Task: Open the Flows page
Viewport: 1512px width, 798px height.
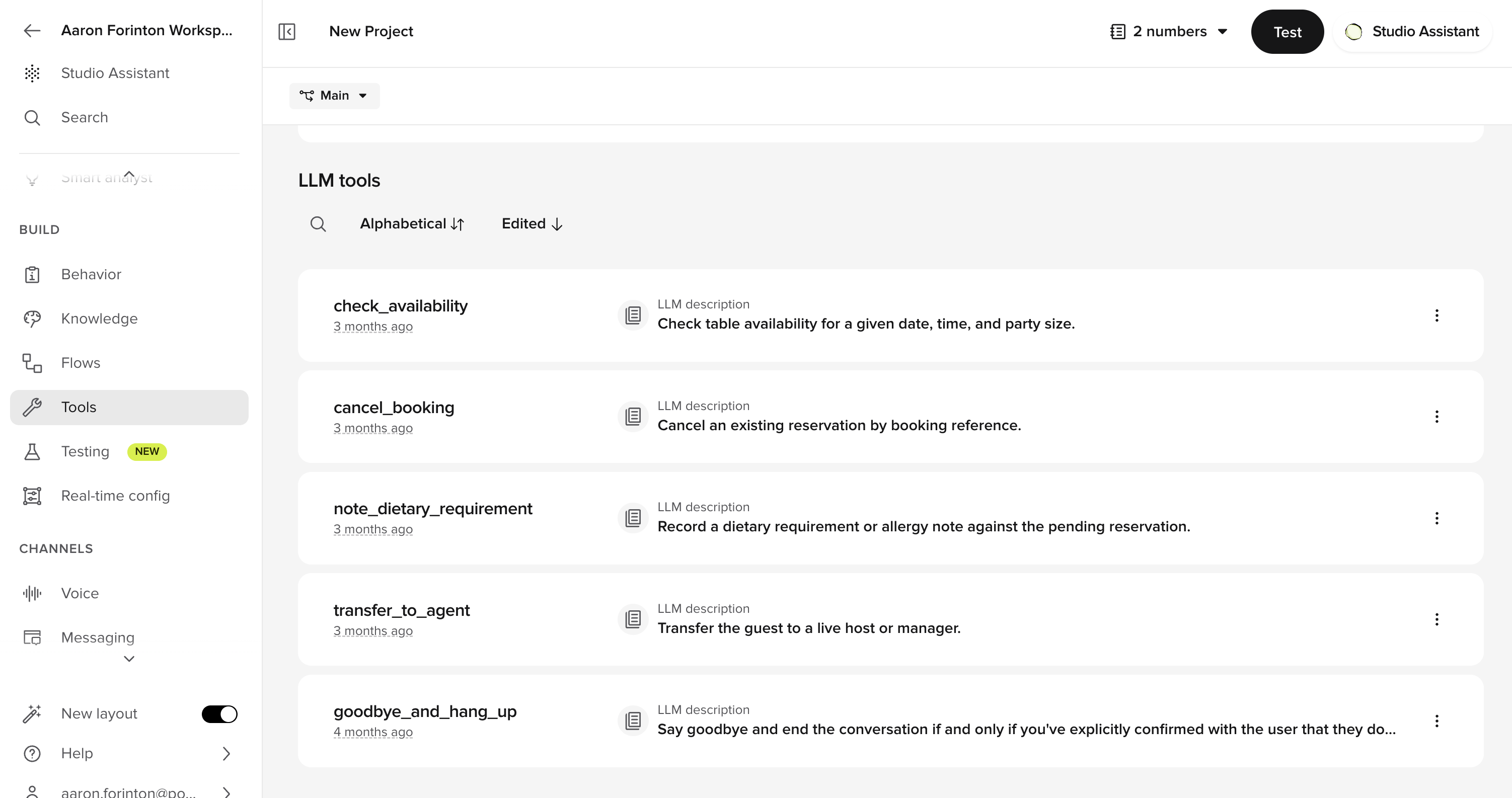Action: pyautogui.click(x=129, y=363)
